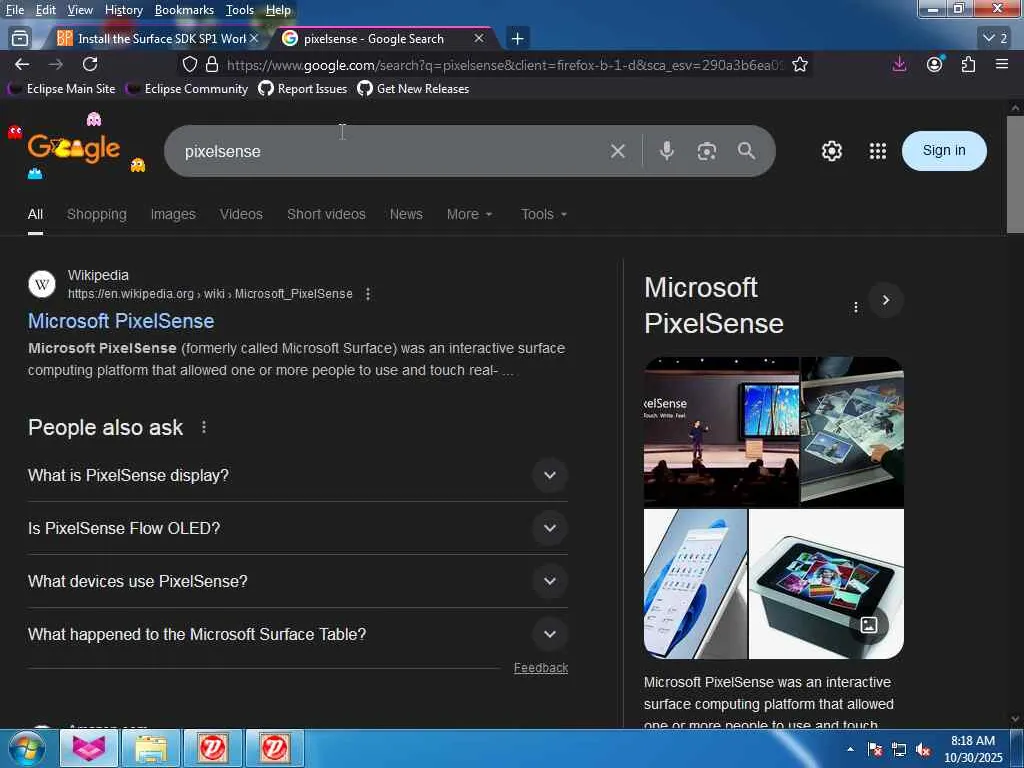Open the network tray icon
1024x768 pixels.
point(899,750)
